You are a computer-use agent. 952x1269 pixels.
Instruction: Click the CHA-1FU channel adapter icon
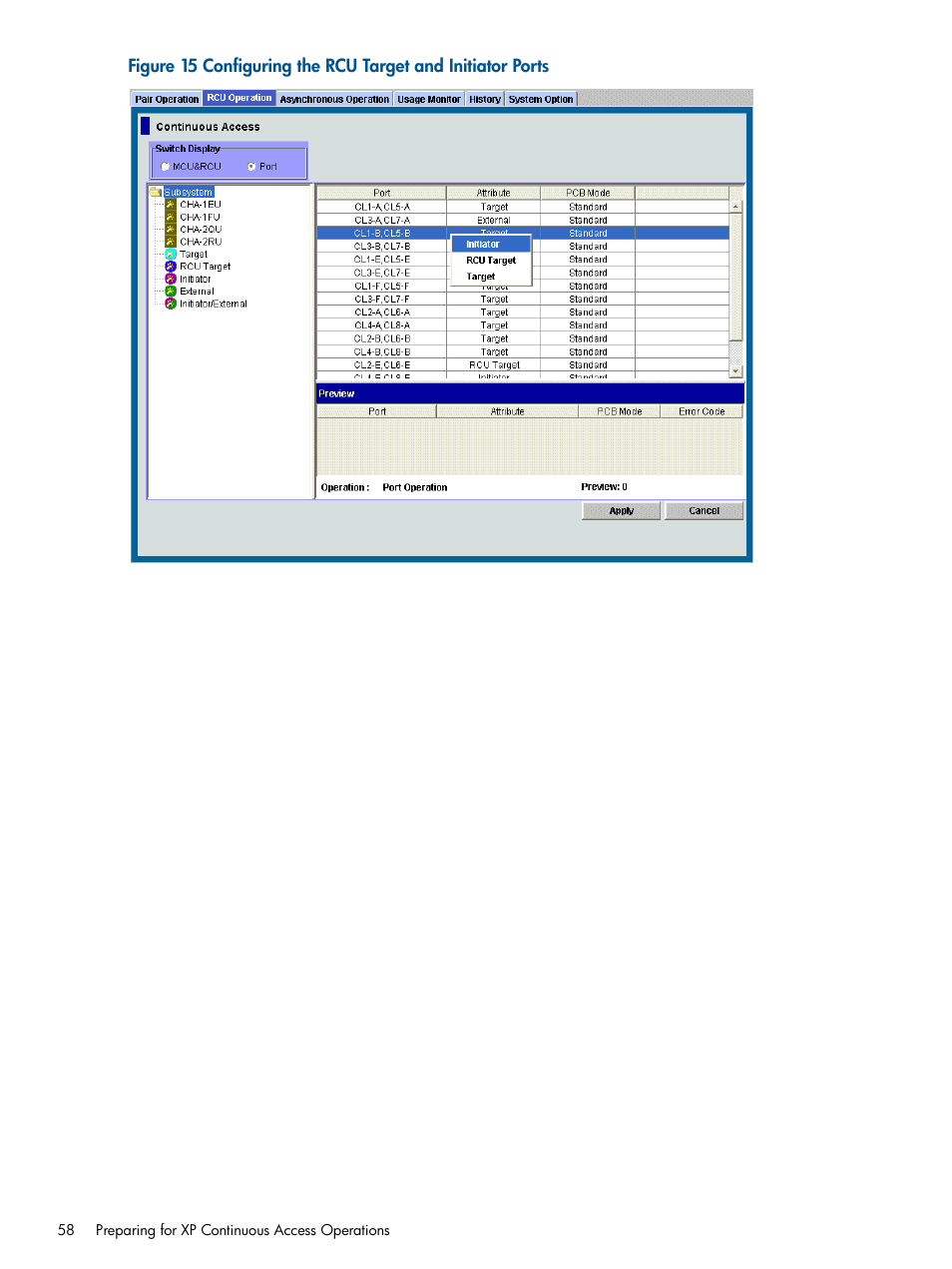click(171, 217)
